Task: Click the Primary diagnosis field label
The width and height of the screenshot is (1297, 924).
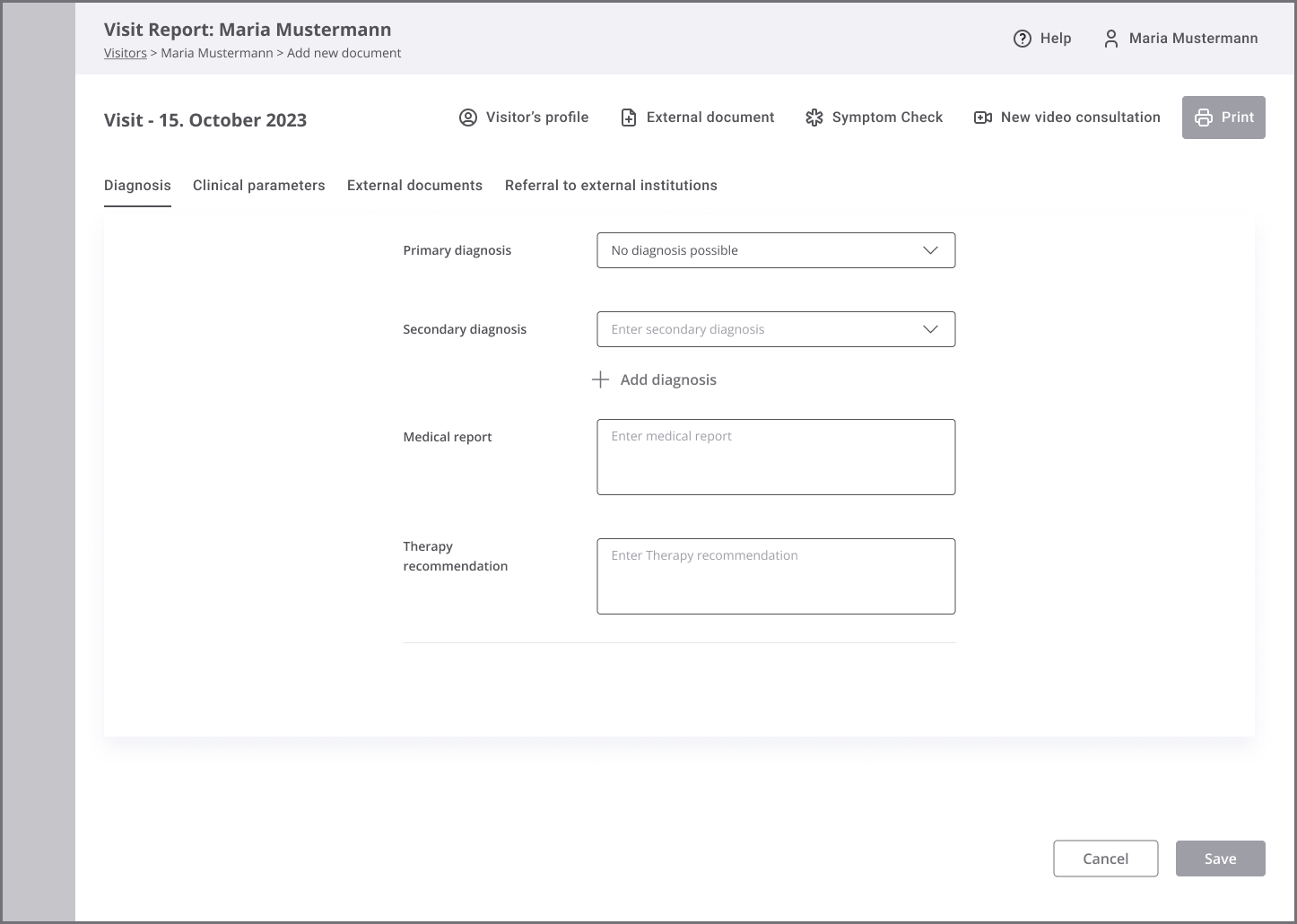Action: tap(457, 250)
